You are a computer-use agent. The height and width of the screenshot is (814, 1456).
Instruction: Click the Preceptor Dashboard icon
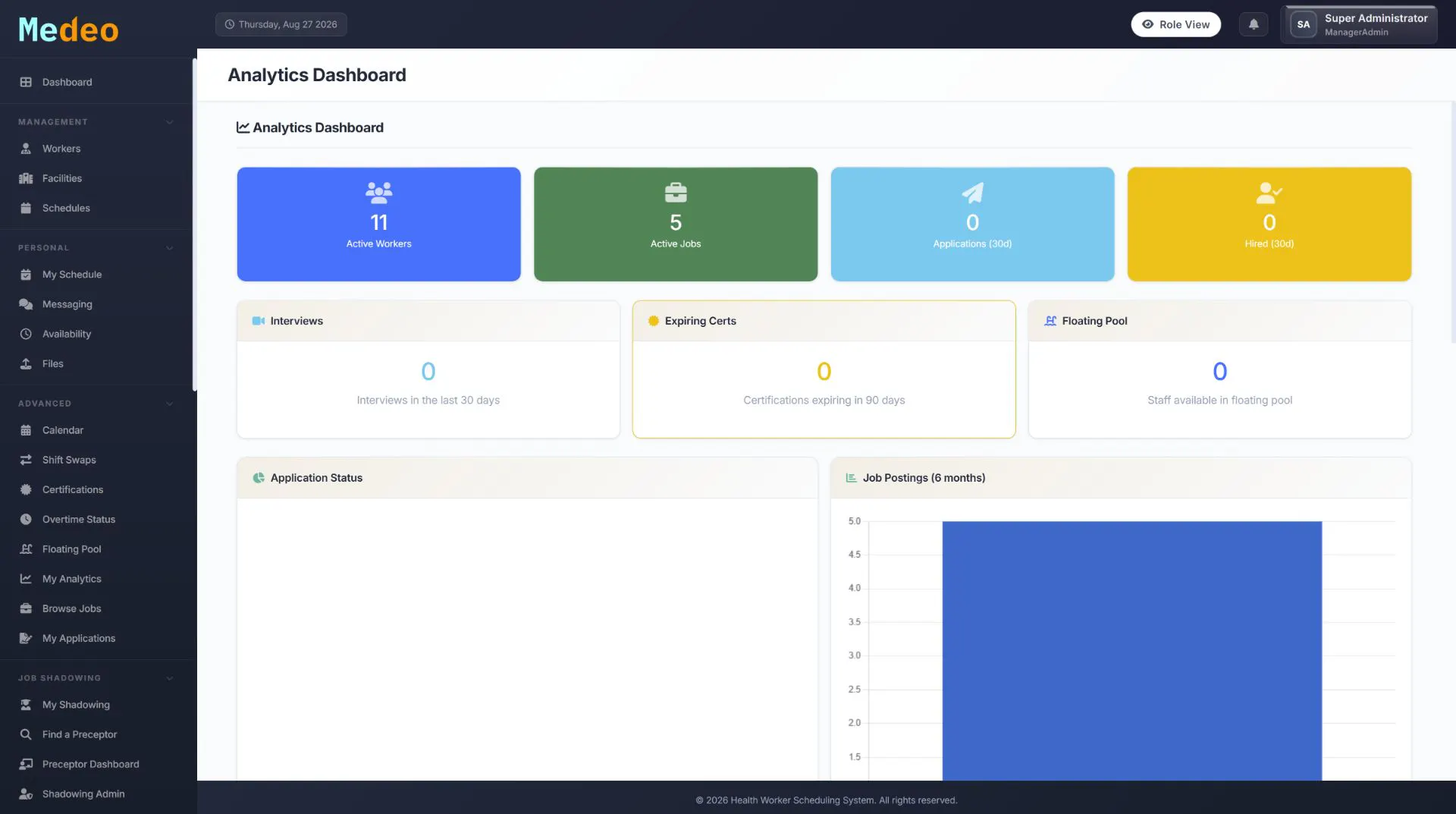pyautogui.click(x=26, y=764)
